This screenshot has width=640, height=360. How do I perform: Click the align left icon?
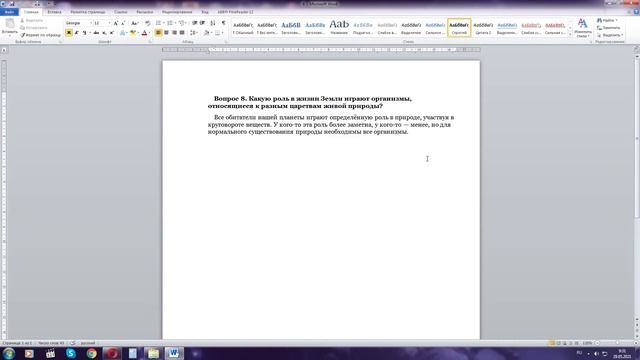[158, 33]
